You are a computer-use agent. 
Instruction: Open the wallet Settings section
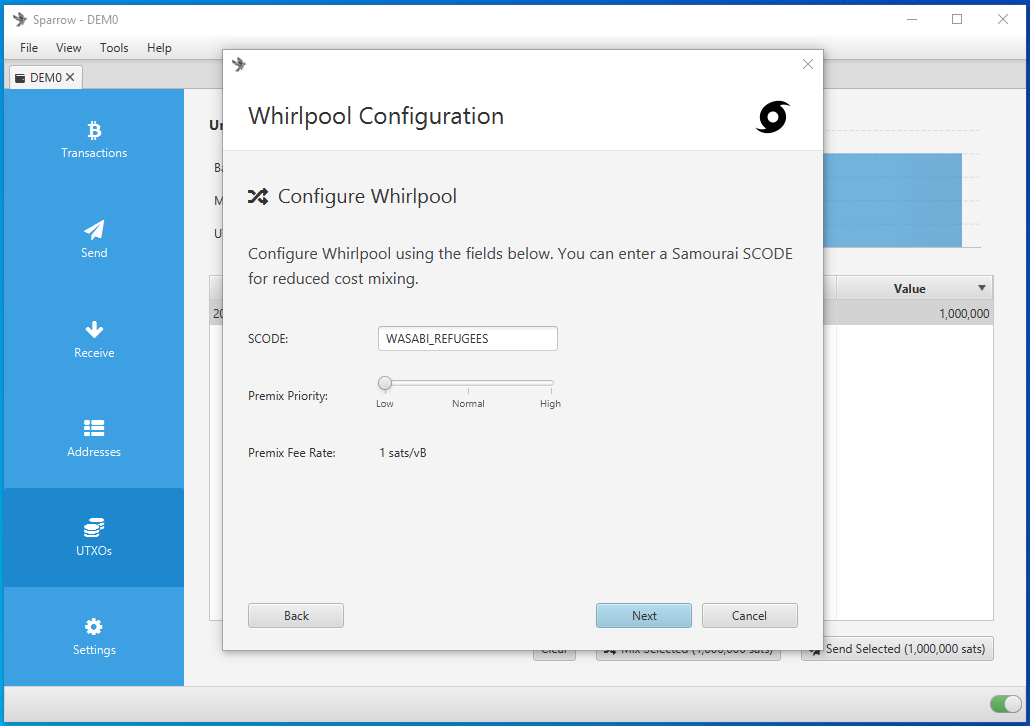pyautogui.click(x=94, y=637)
